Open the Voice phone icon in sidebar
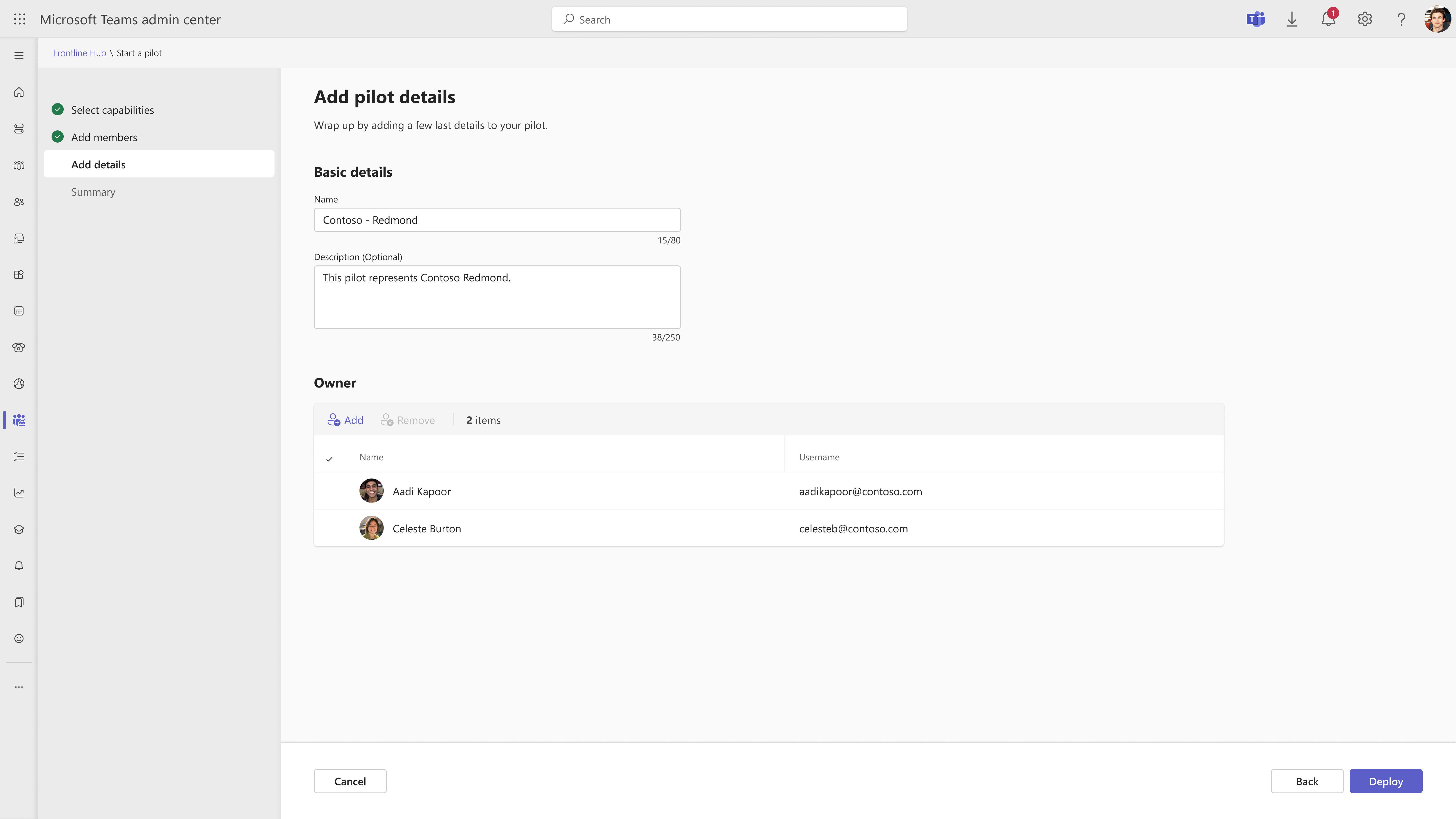1456x819 pixels. pos(19,348)
